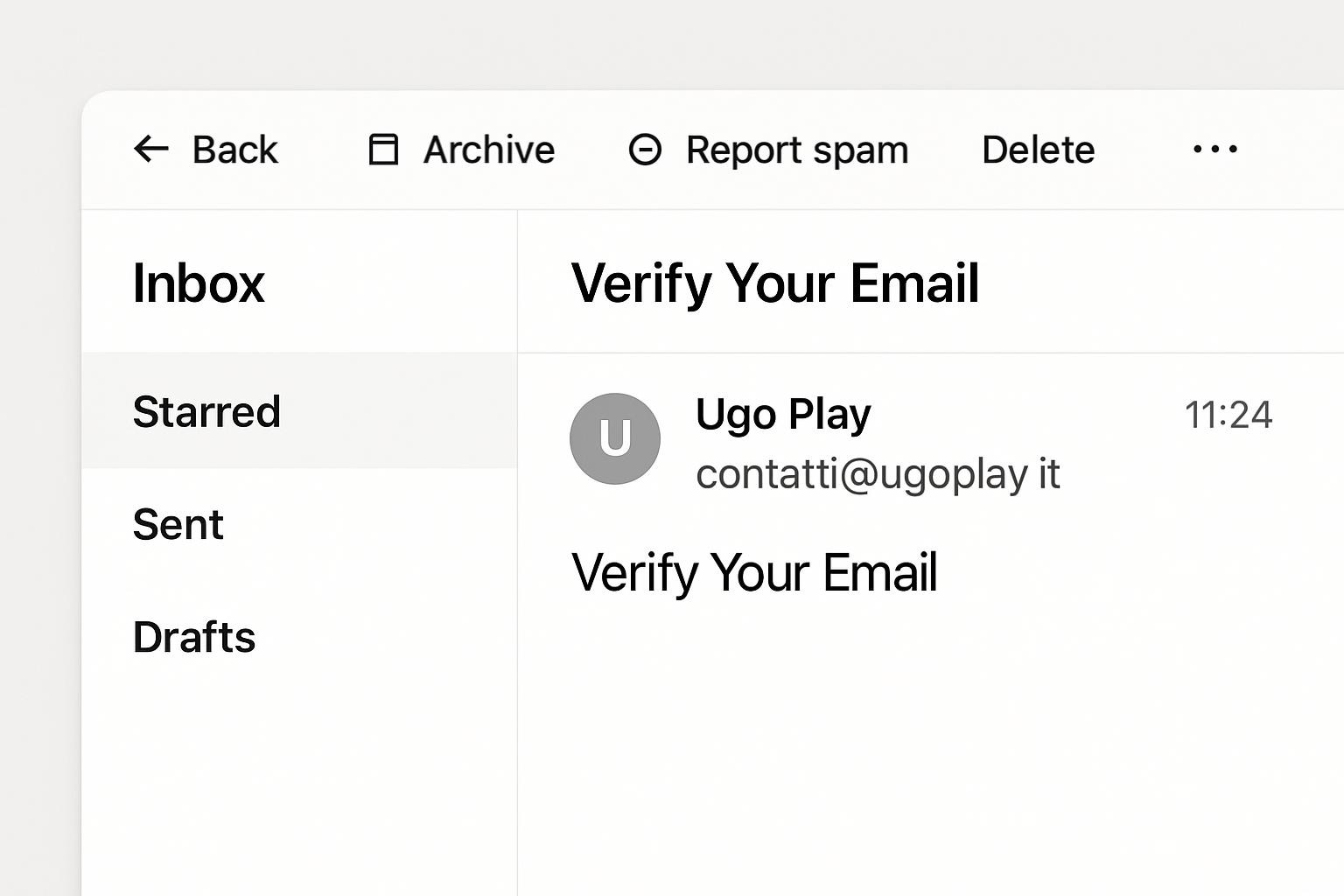Delete the current email

click(x=1038, y=150)
